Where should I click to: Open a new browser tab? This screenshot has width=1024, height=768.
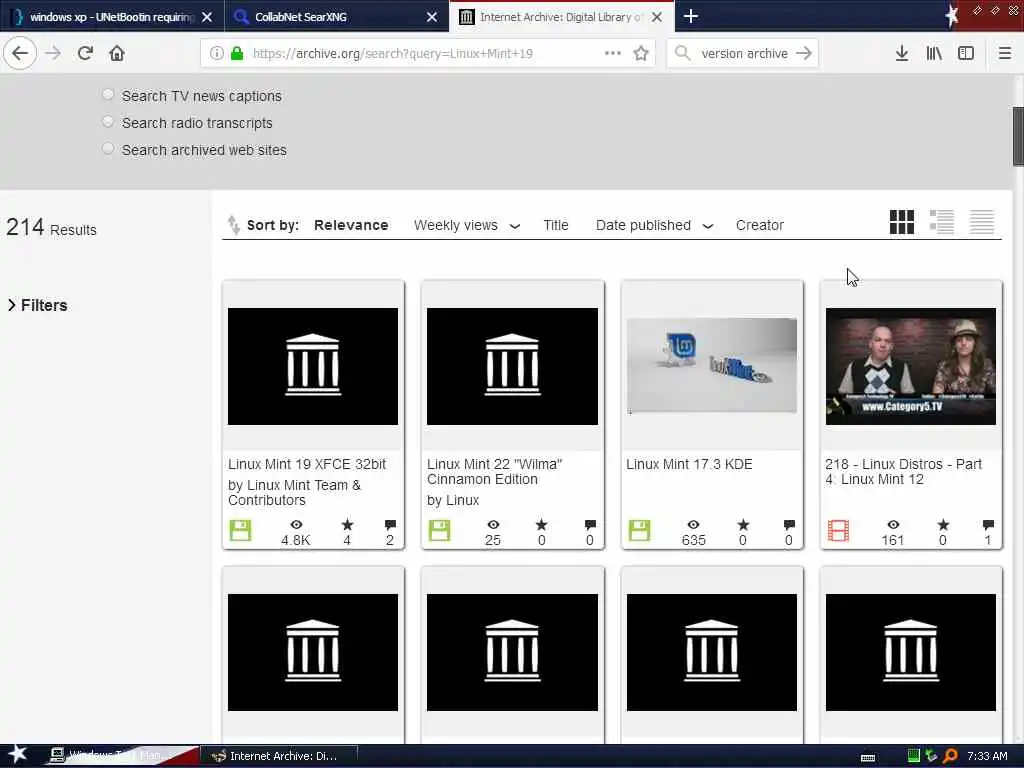click(x=691, y=16)
